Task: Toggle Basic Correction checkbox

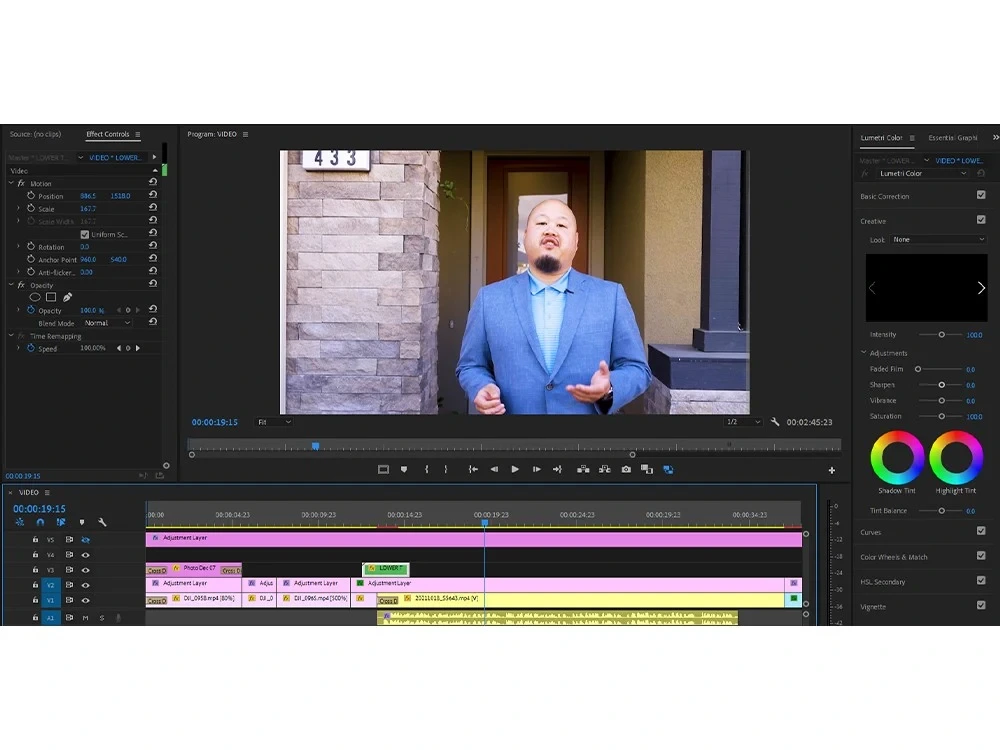Action: 981,195
